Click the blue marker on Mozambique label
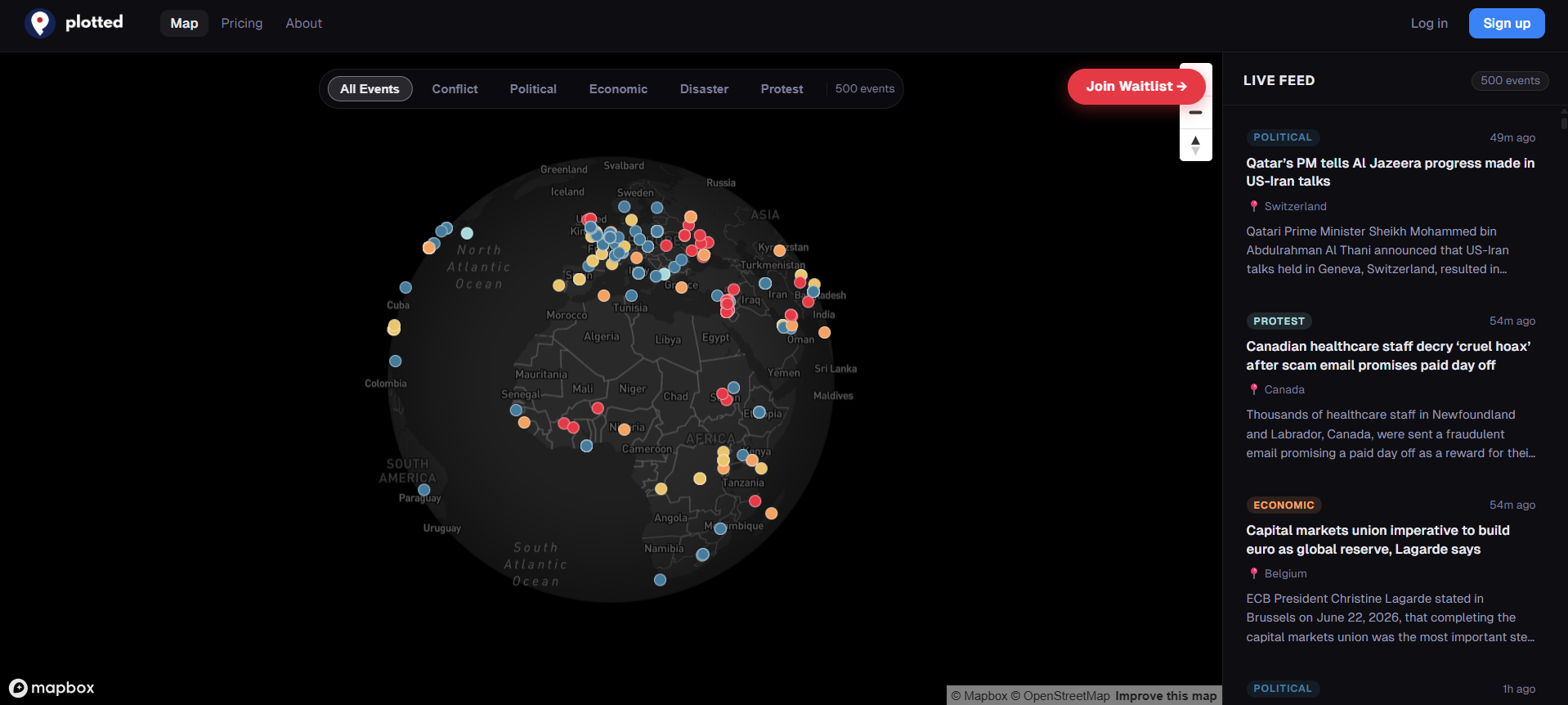 [x=720, y=528]
